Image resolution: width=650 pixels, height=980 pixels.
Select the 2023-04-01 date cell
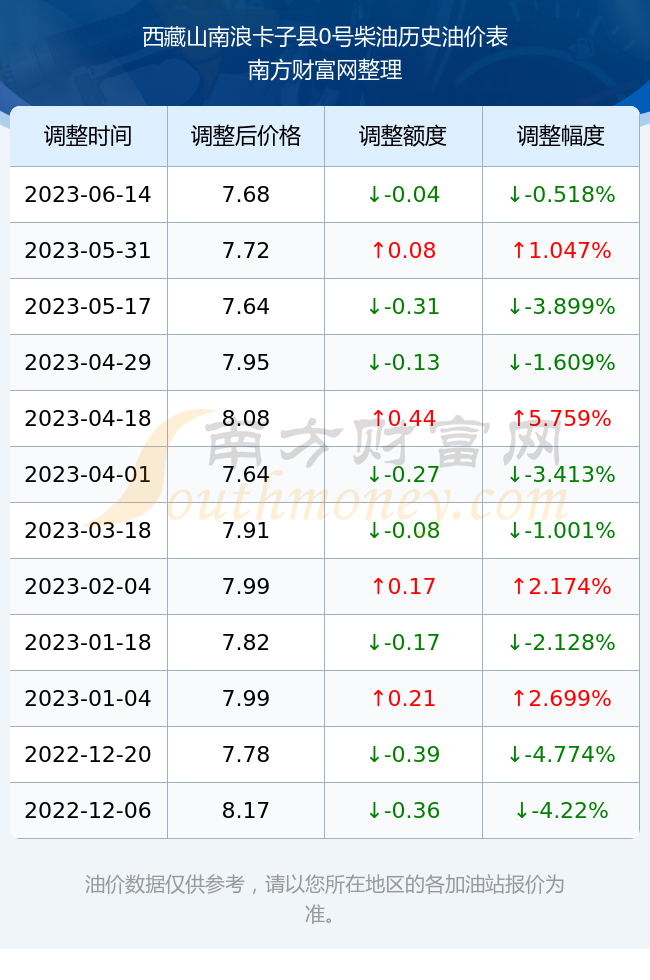click(88, 474)
